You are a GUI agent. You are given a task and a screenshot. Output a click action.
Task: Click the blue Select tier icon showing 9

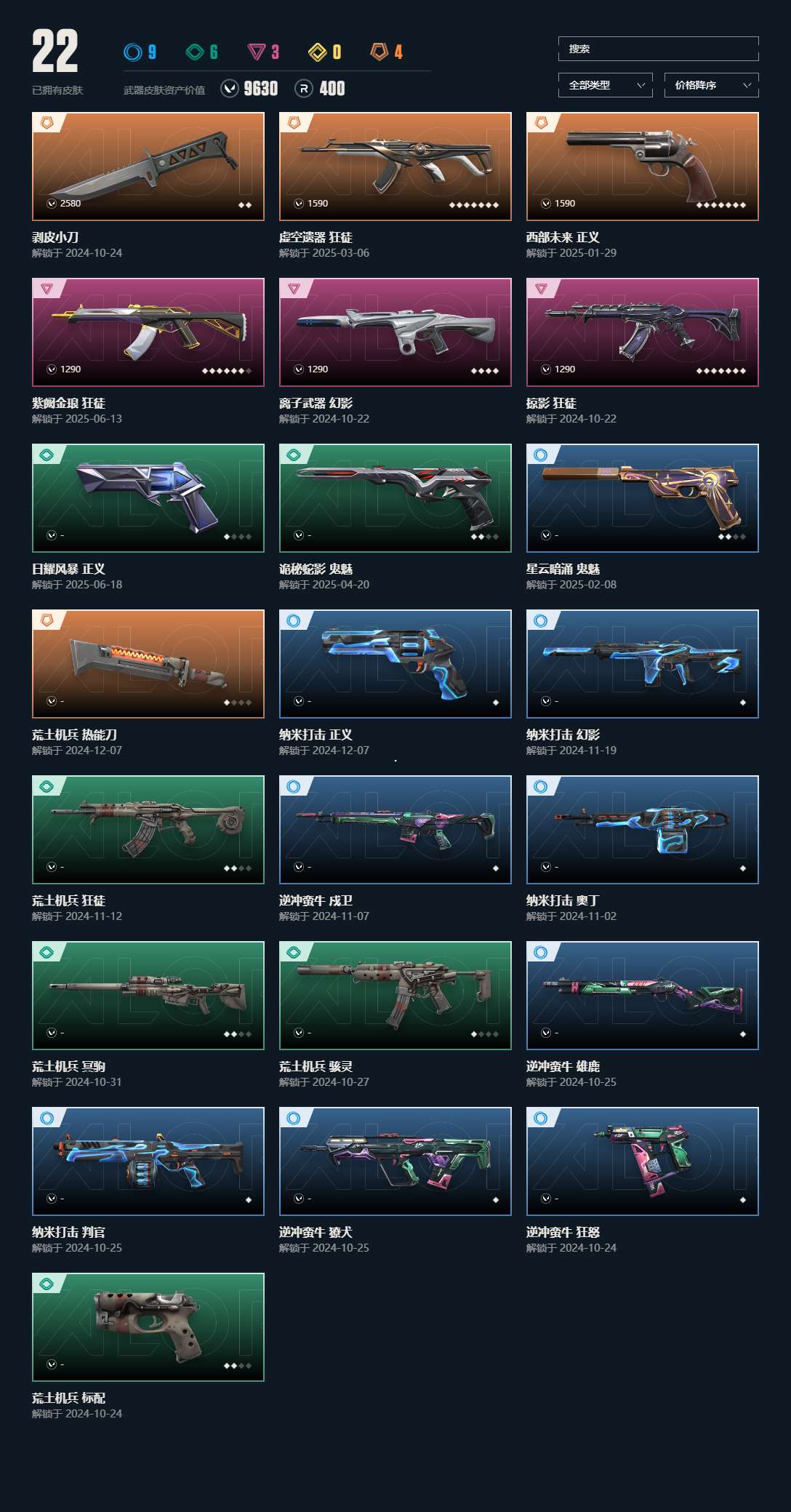(x=132, y=52)
